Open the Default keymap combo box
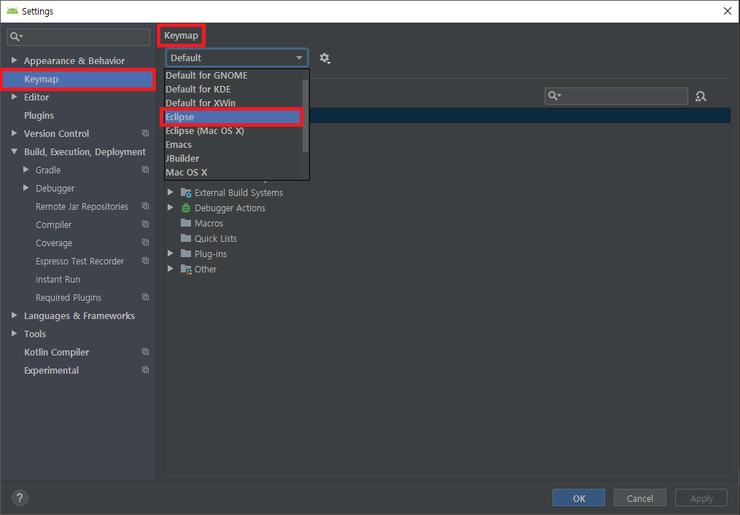The image size is (740, 515). pos(236,58)
